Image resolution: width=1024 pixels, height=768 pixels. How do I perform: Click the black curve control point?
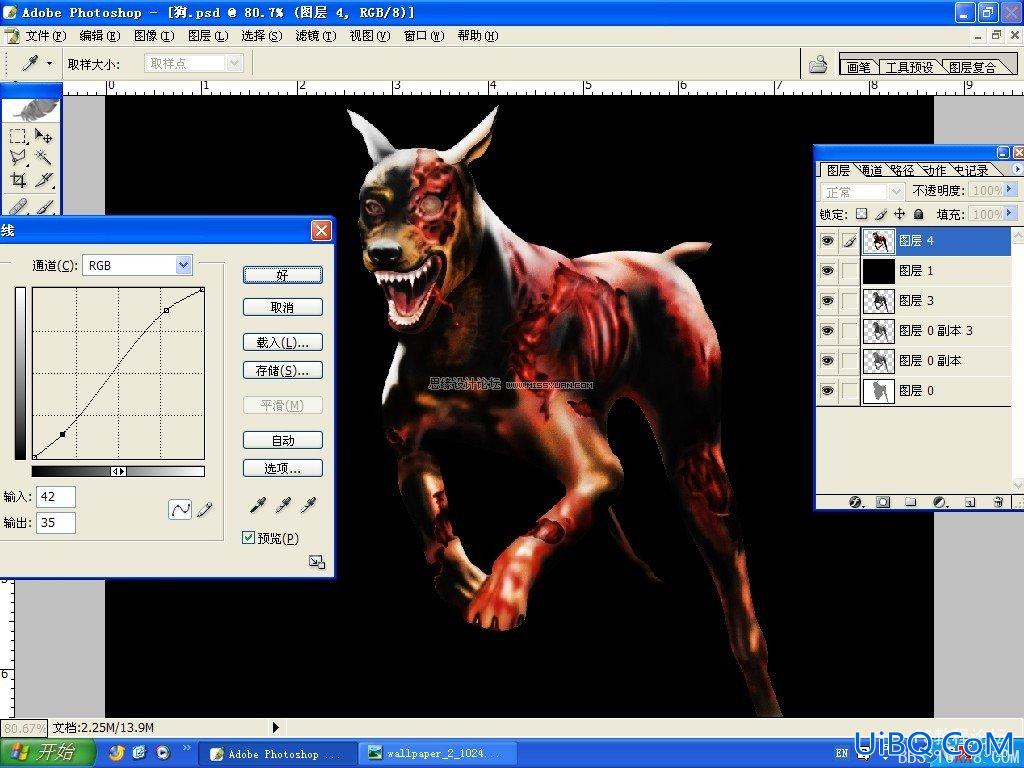[x=63, y=434]
